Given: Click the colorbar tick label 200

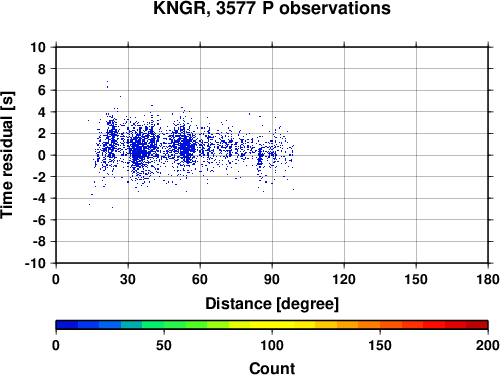Looking at the screenshot, I should point(488,345).
